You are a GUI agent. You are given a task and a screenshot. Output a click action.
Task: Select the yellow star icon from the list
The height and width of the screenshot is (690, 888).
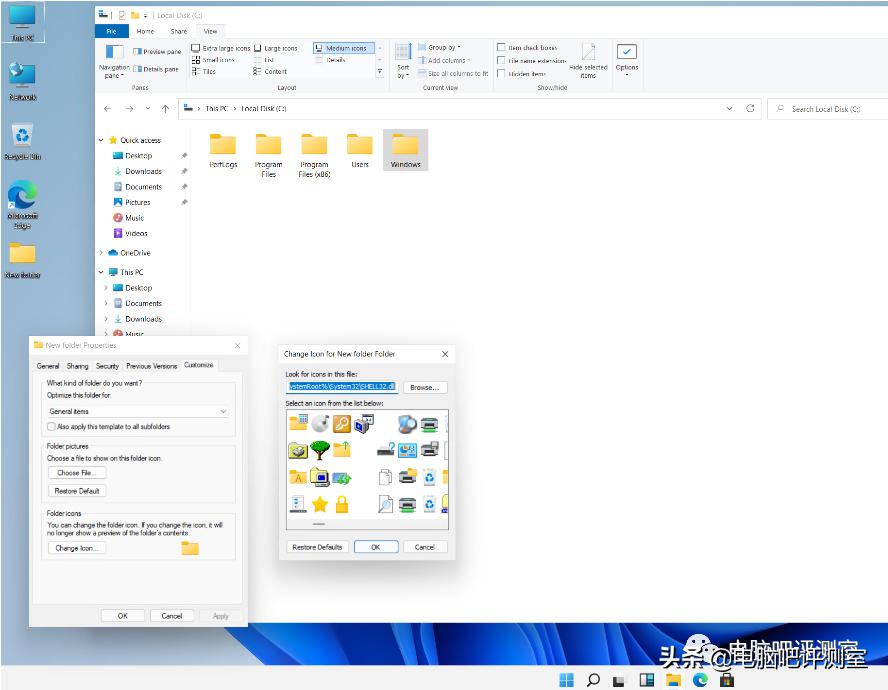click(320, 503)
